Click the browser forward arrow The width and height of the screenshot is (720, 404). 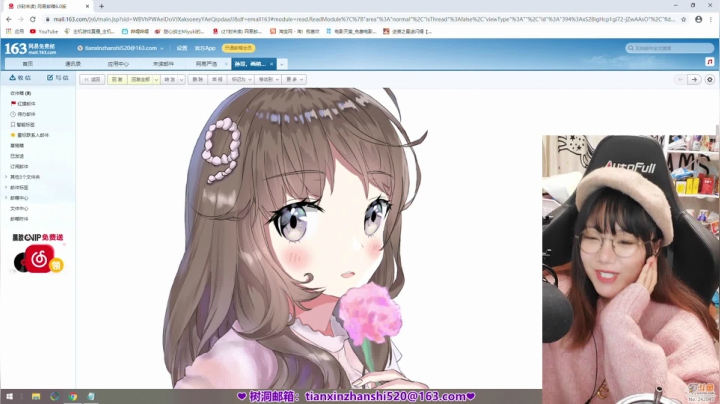pyautogui.click(x=21, y=19)
